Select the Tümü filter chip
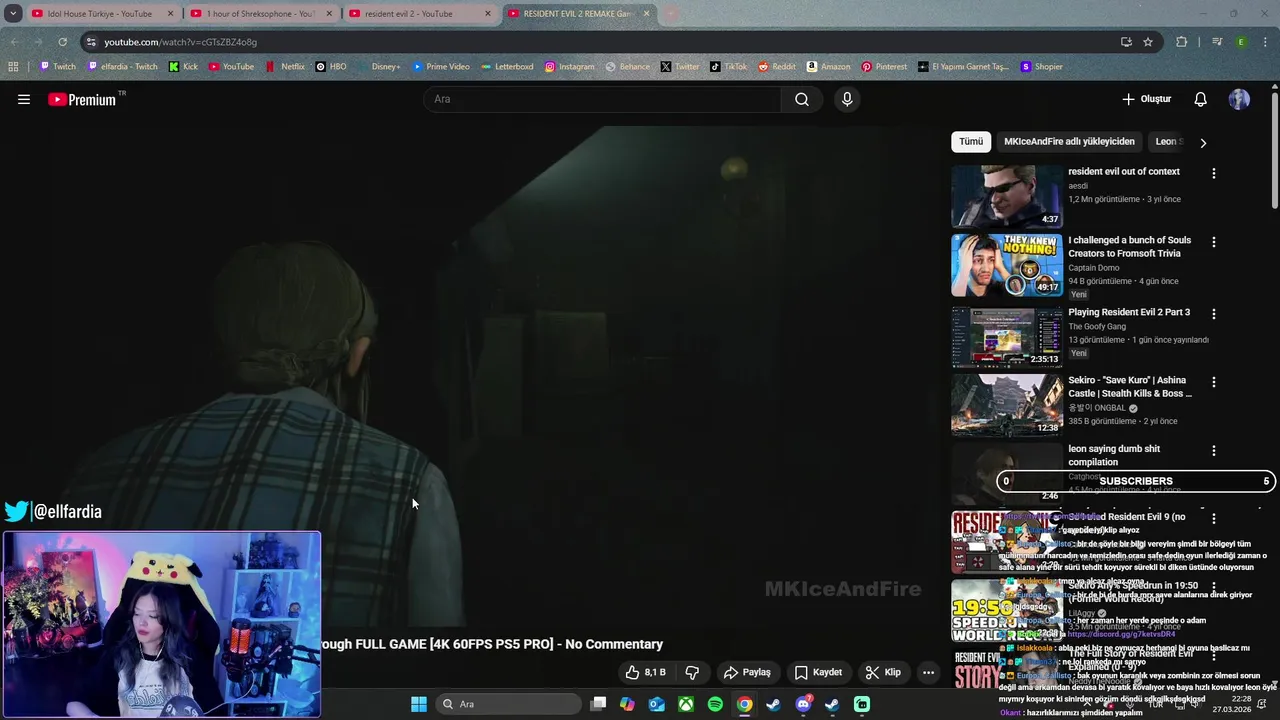This screenshot has height=720, width=1280. (971, 142)
